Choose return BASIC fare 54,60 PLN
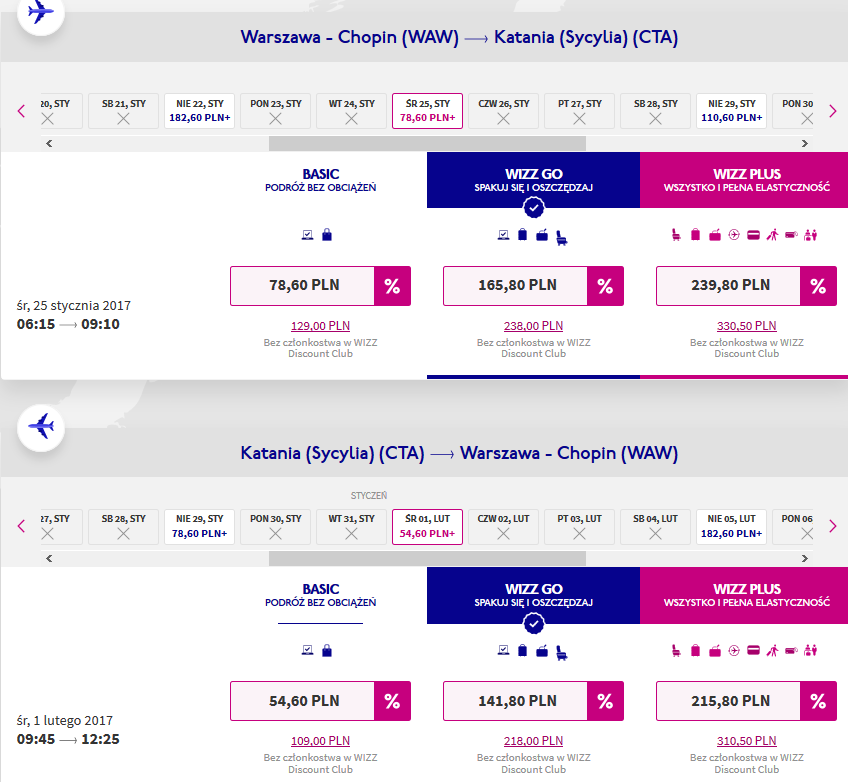Screen dimensions: 848x782 click(302, 701)
